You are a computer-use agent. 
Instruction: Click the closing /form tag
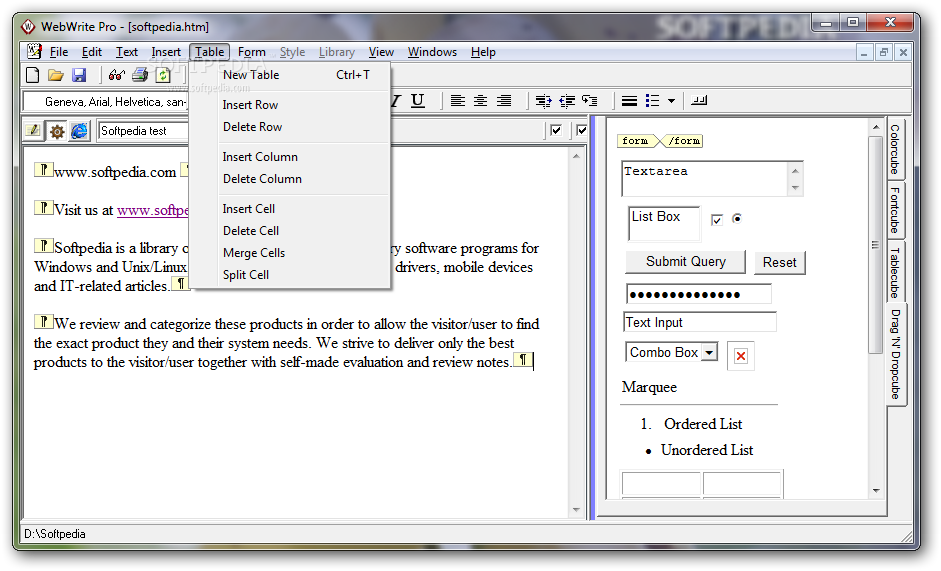683,141
